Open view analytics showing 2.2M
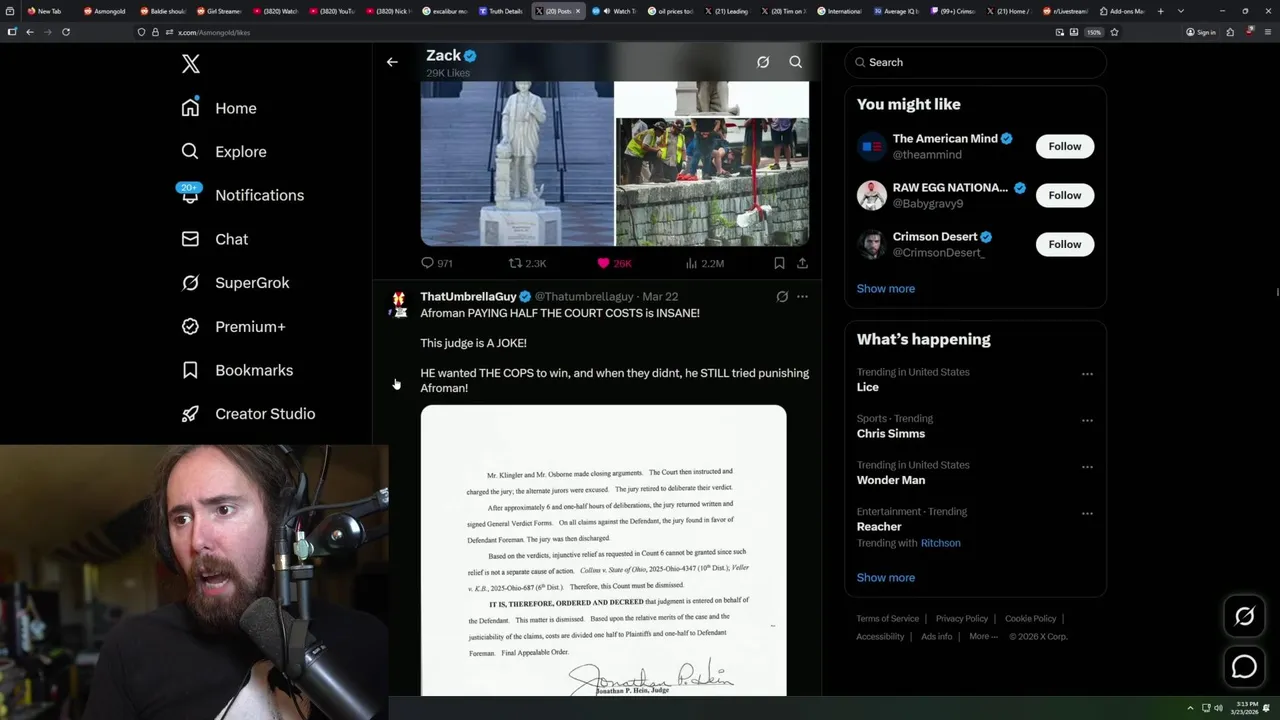Screen dimensions: 1280x720 (x=704, y=263)
